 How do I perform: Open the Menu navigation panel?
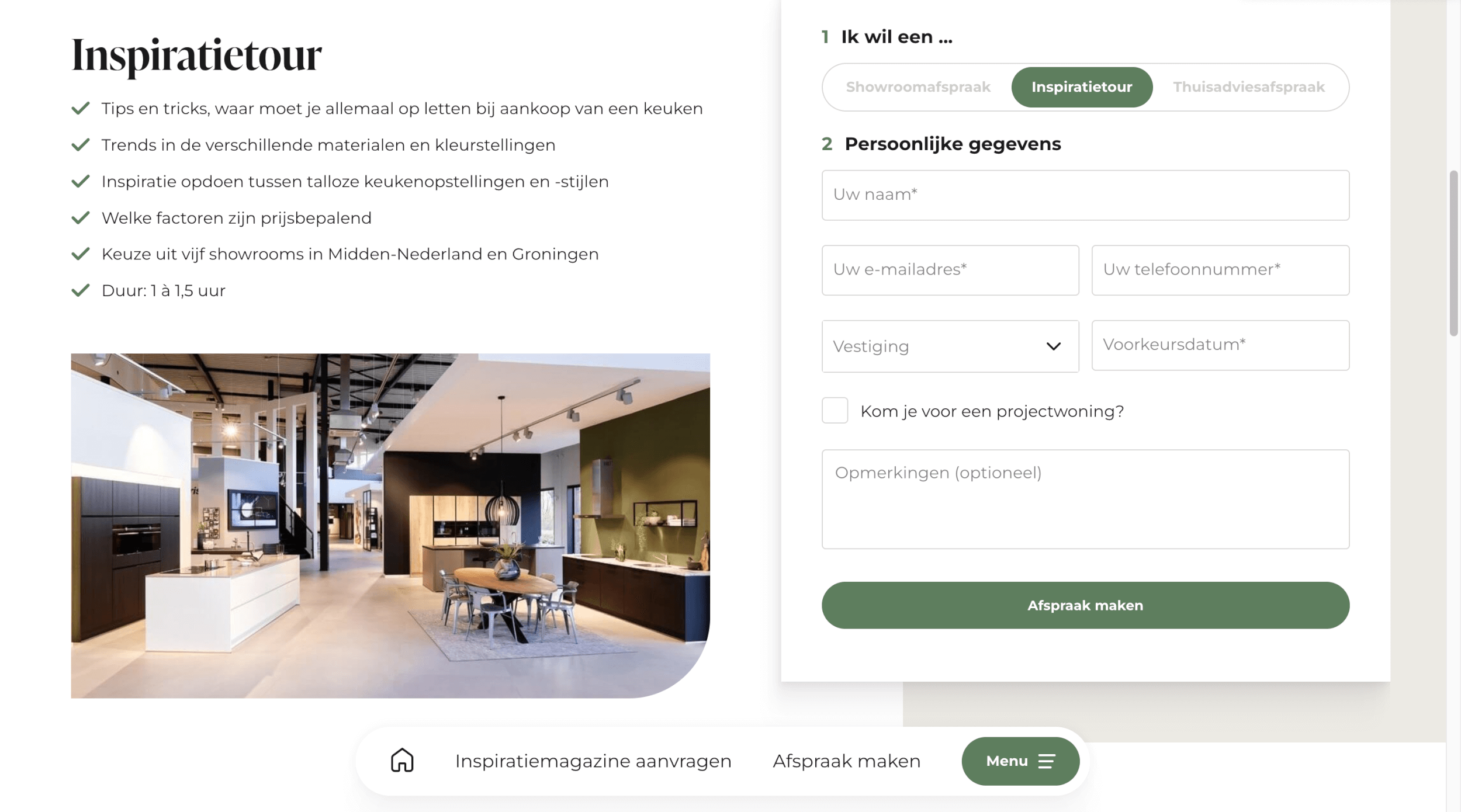[1019, 760]
